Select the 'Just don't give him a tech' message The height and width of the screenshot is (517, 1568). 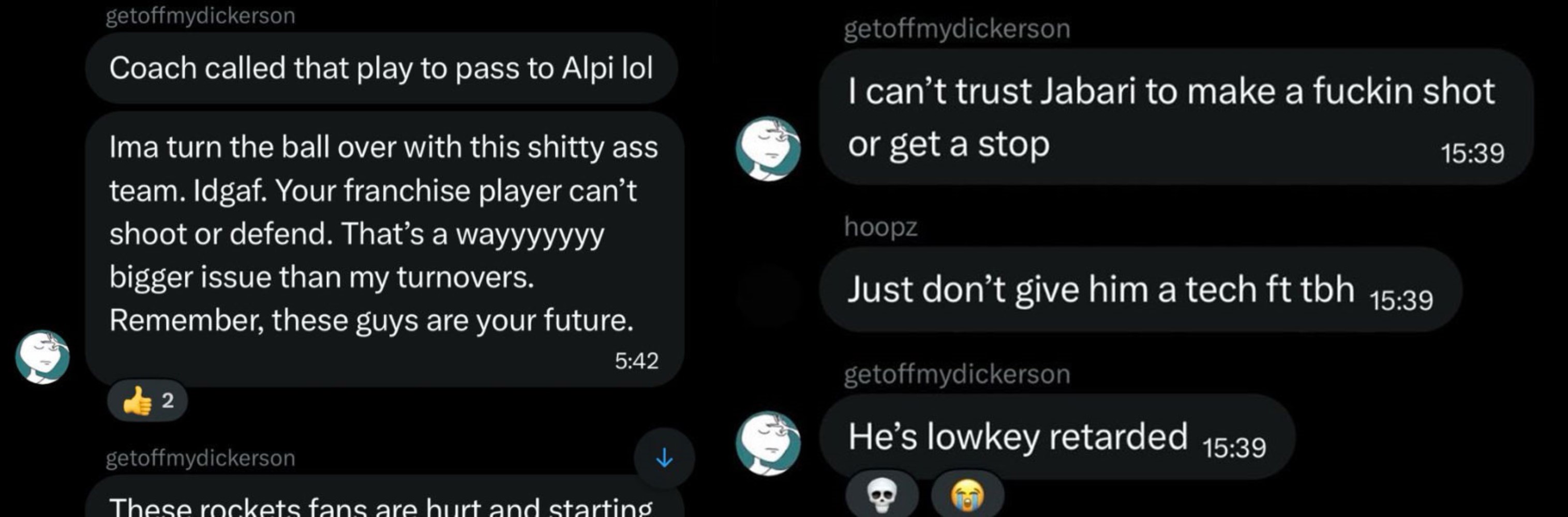tap(1141, 289)
